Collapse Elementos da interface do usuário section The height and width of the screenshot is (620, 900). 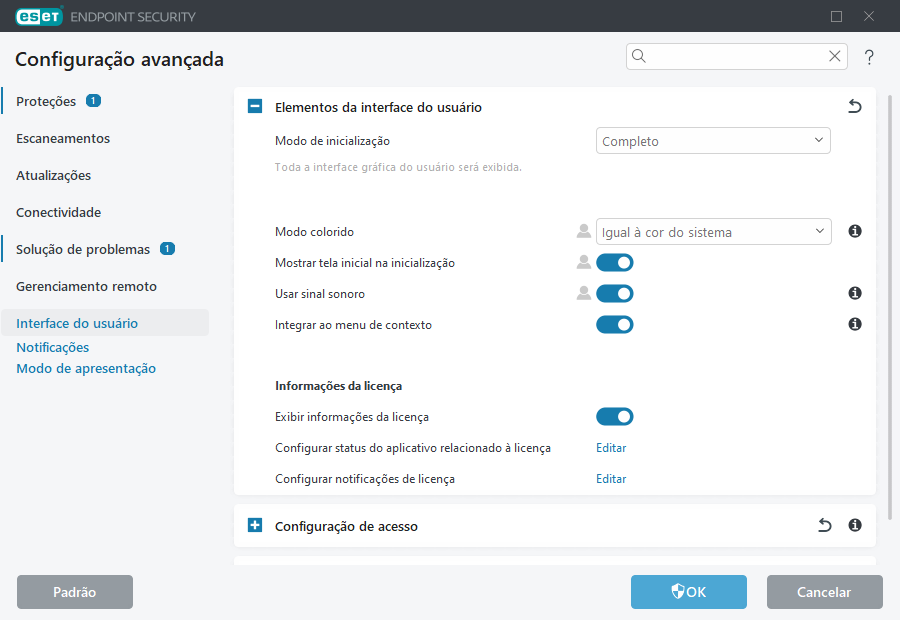[254, 106]
